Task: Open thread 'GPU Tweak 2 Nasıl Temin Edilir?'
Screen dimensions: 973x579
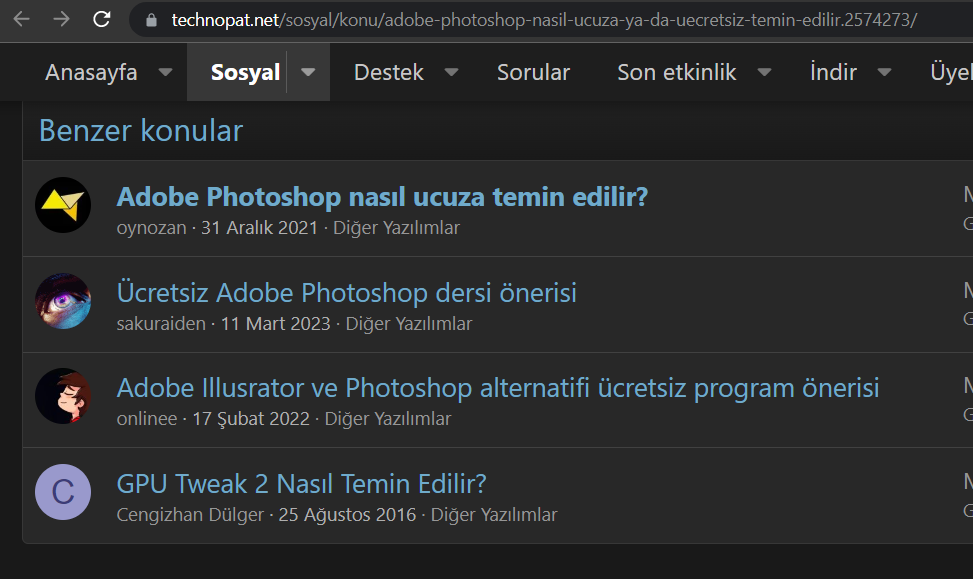Action: [301, 484]
